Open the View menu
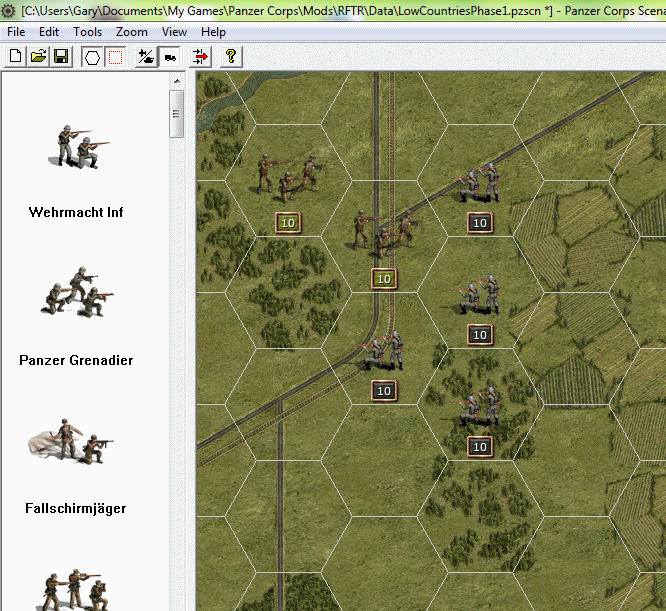 (x=174, y=32)
